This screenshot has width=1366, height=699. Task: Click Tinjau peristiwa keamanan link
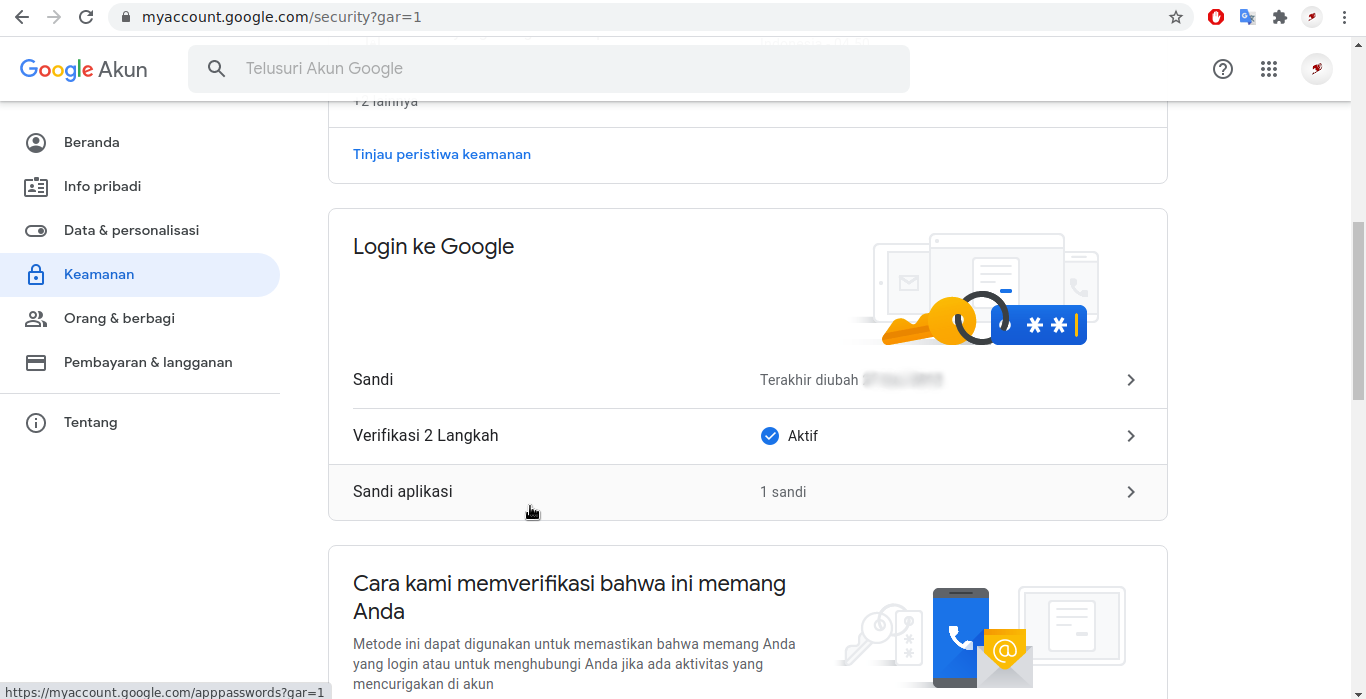pos(442,155)
